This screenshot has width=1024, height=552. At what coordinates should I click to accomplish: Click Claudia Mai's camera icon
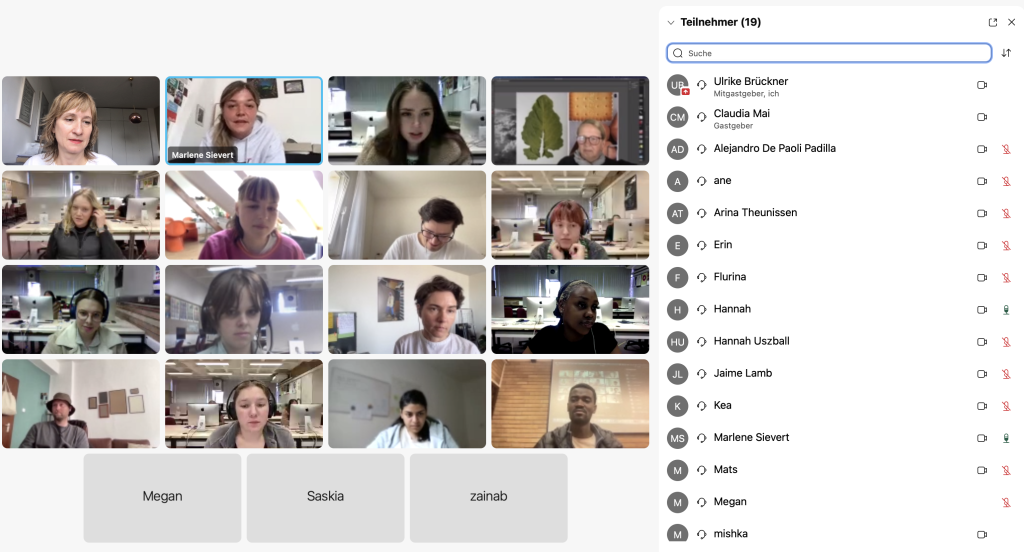click(x=982, y=117)
